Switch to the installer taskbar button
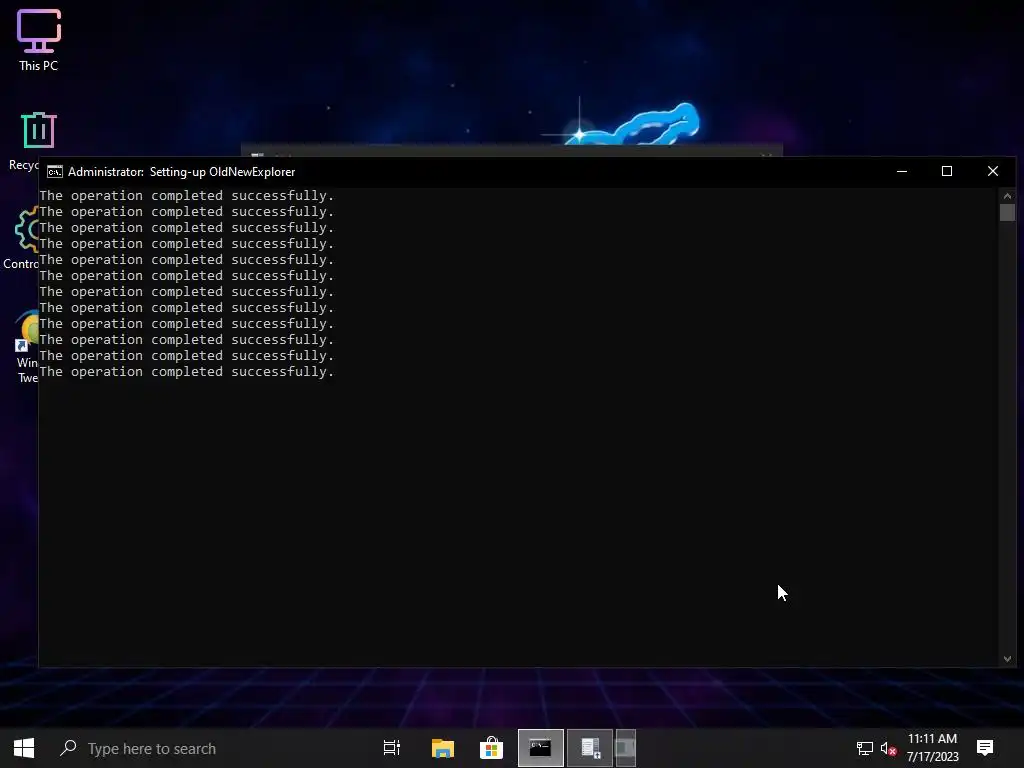Screen dimensions: 1024x768 590,748
